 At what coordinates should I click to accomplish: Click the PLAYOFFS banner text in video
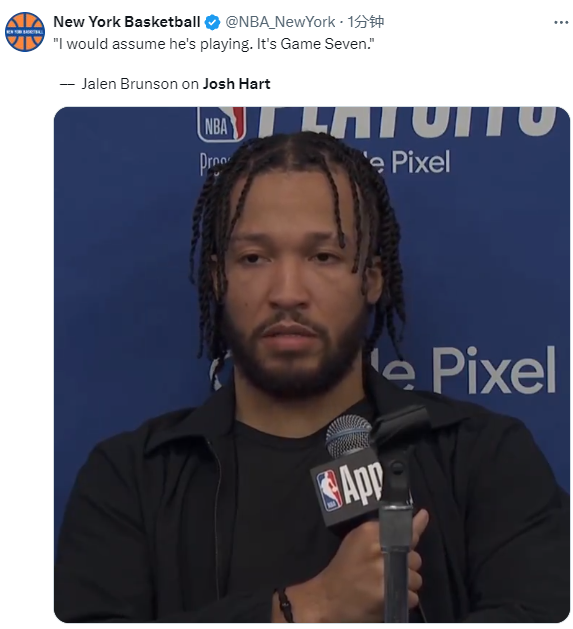[405, 122]
